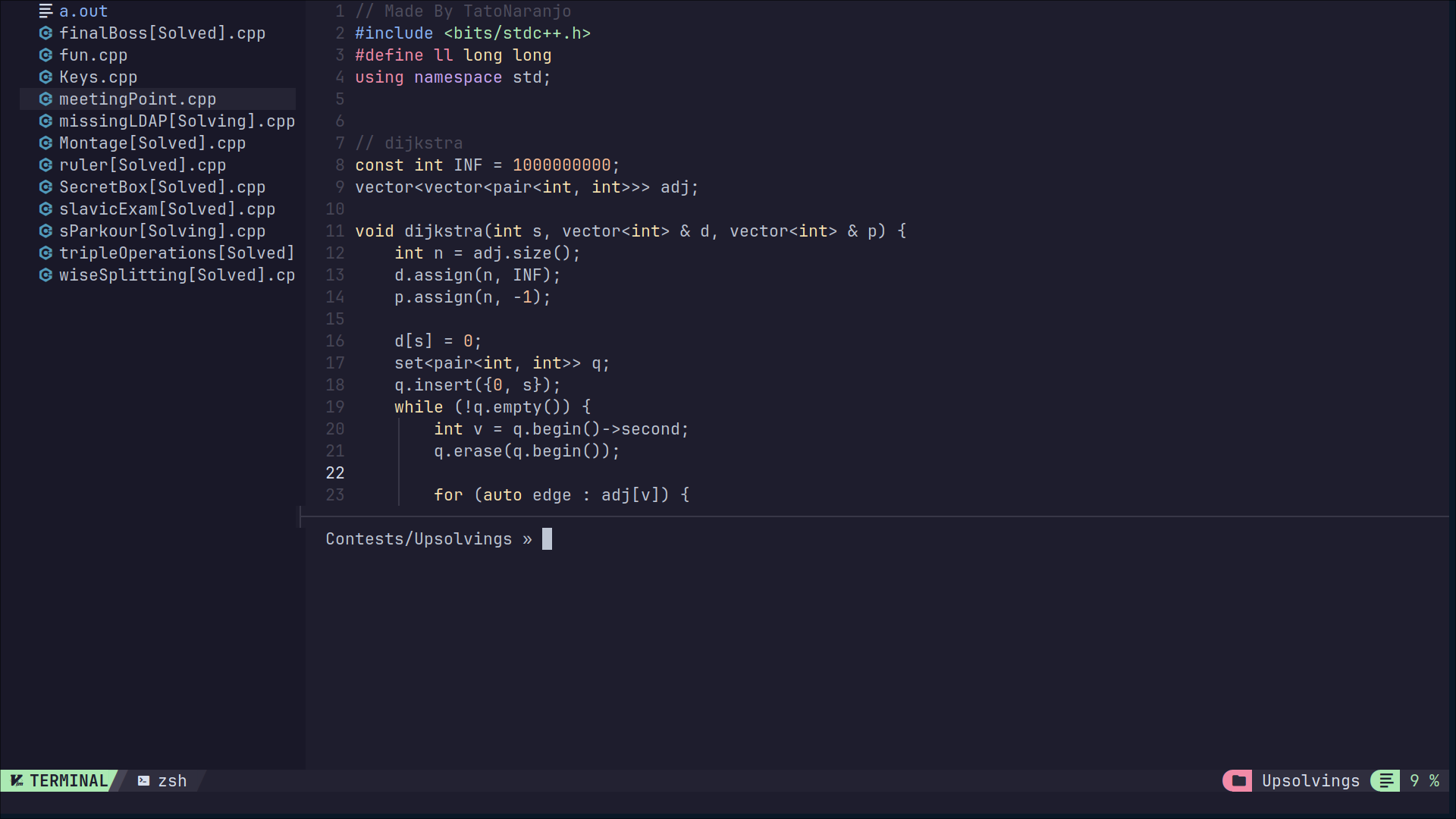Click line number 11 in the gutter
The height and width of the screenshot is (819, 1456).
[335, 231]
